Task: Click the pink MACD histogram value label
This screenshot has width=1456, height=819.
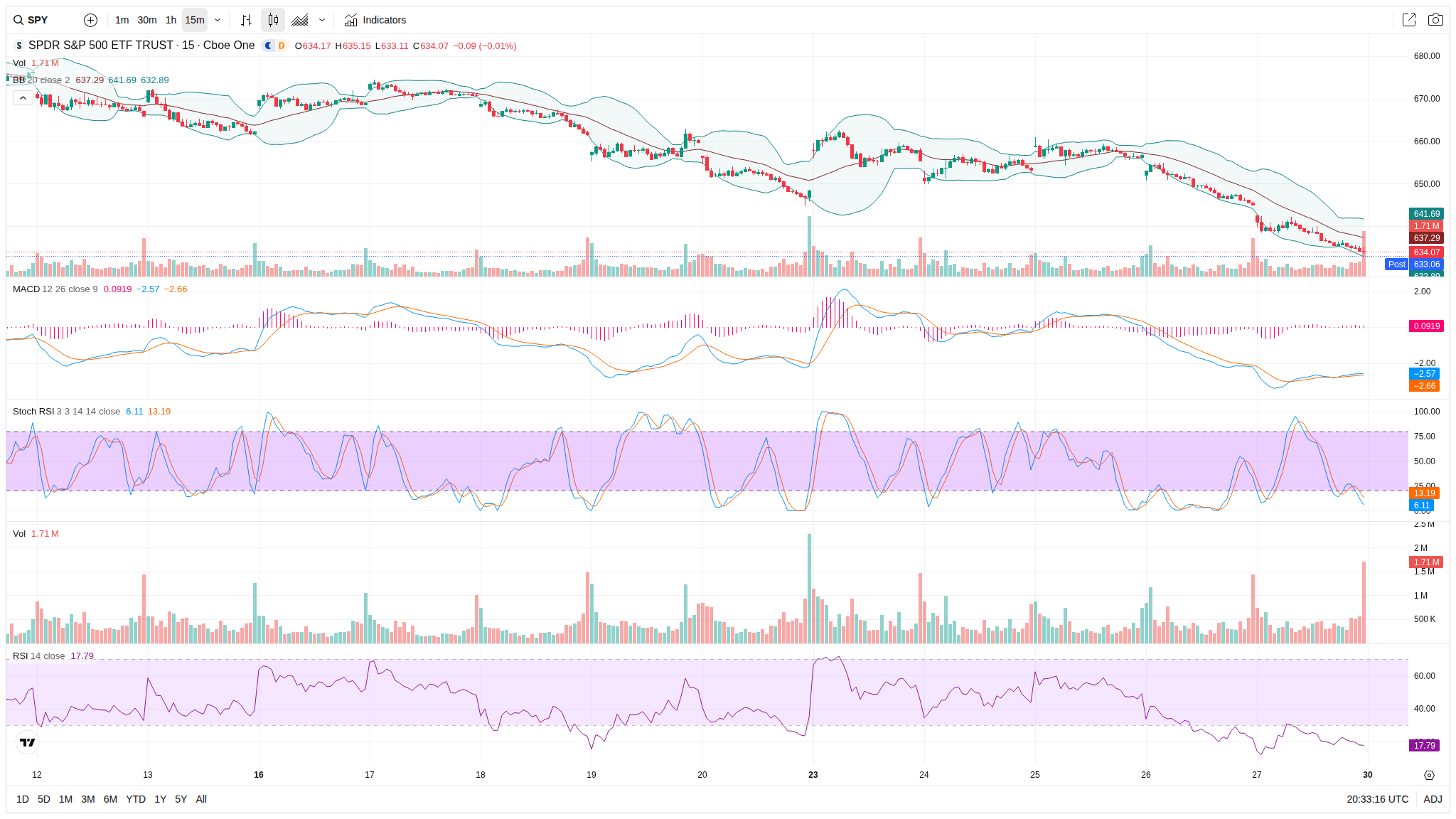Action: [x=1425, y=326]
